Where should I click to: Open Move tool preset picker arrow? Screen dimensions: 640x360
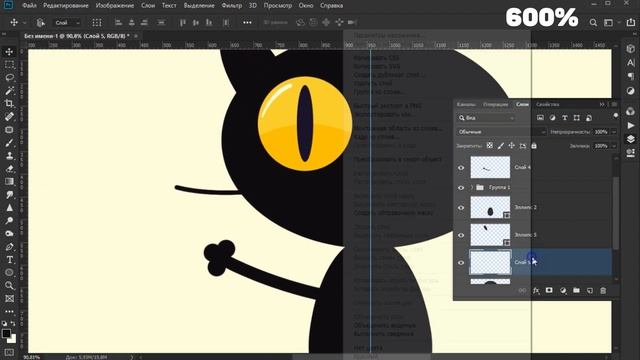click(24, 23)
